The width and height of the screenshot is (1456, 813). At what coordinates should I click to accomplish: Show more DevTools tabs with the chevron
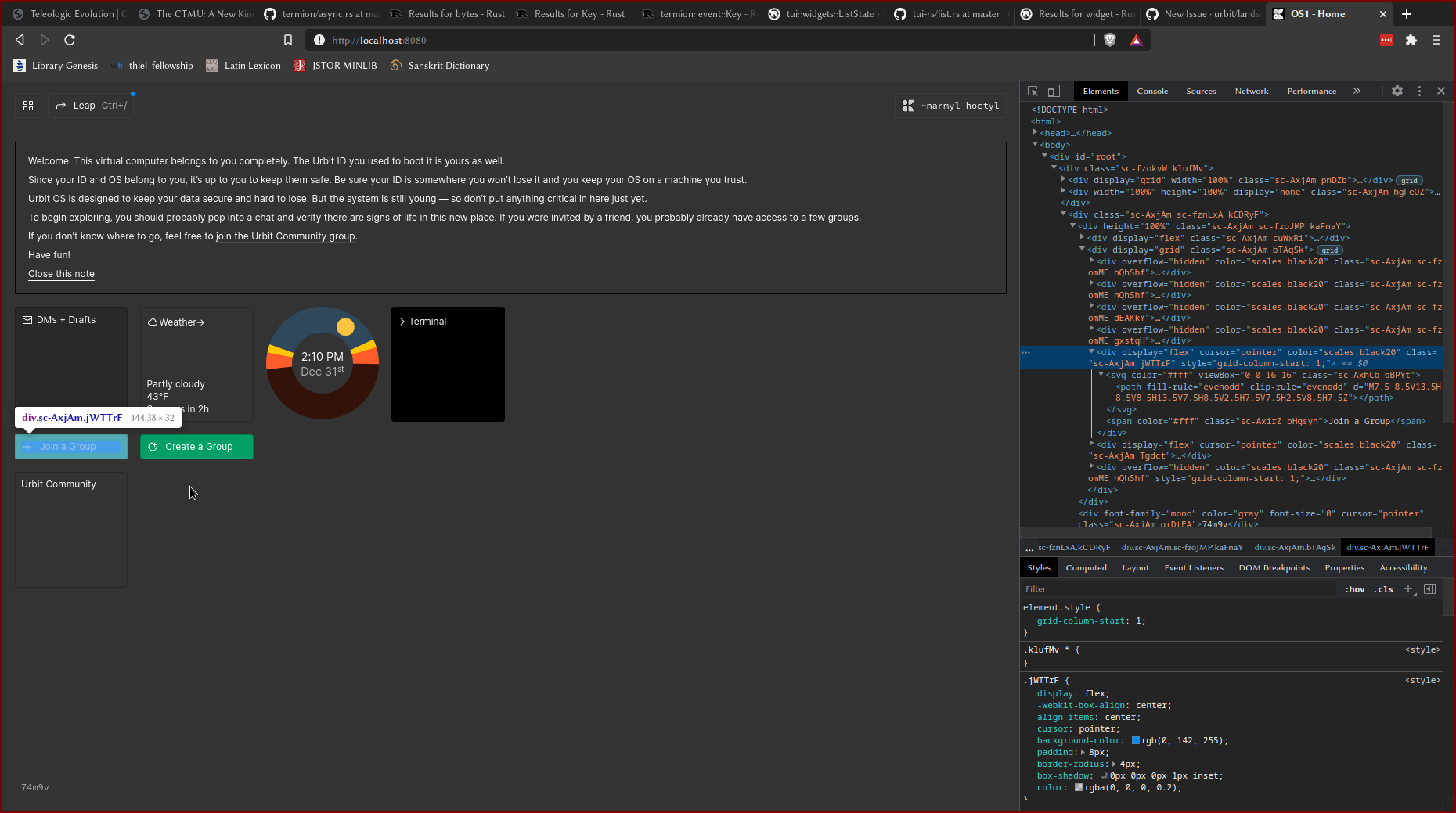click(x=1357, y=91)
